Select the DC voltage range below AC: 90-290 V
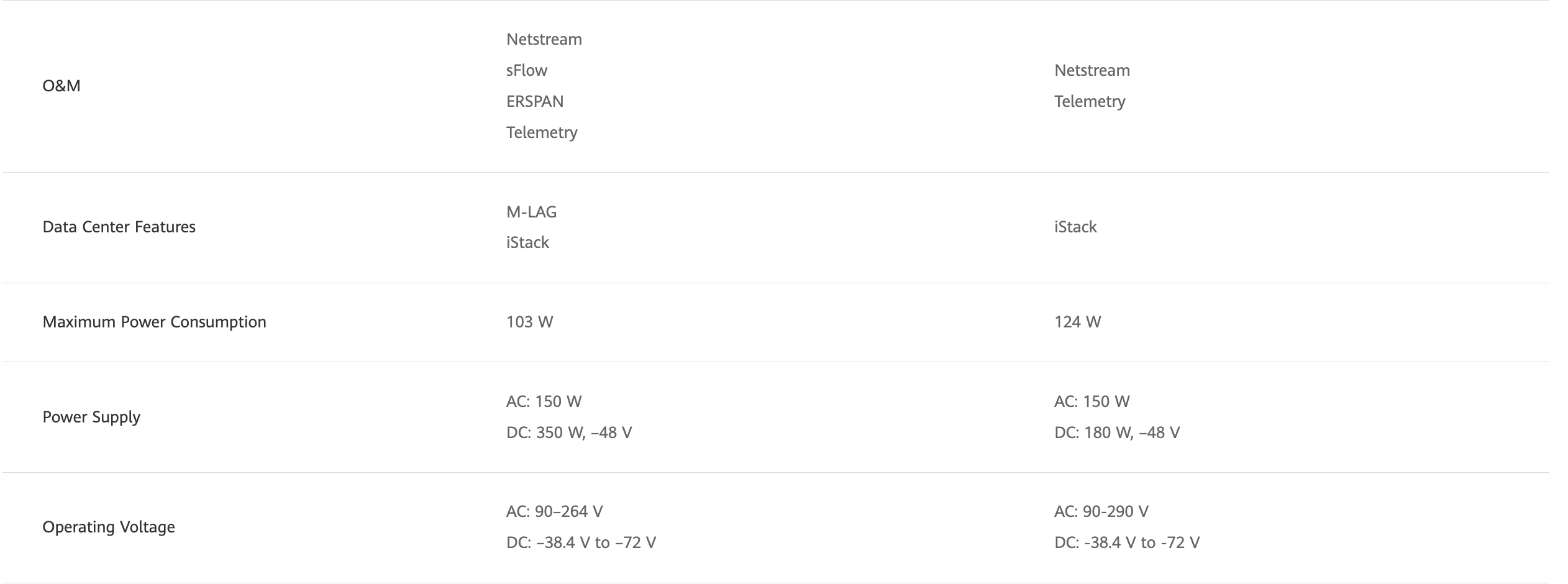1568x584 pixels. pyautogui.click(x=1127, y=542)
